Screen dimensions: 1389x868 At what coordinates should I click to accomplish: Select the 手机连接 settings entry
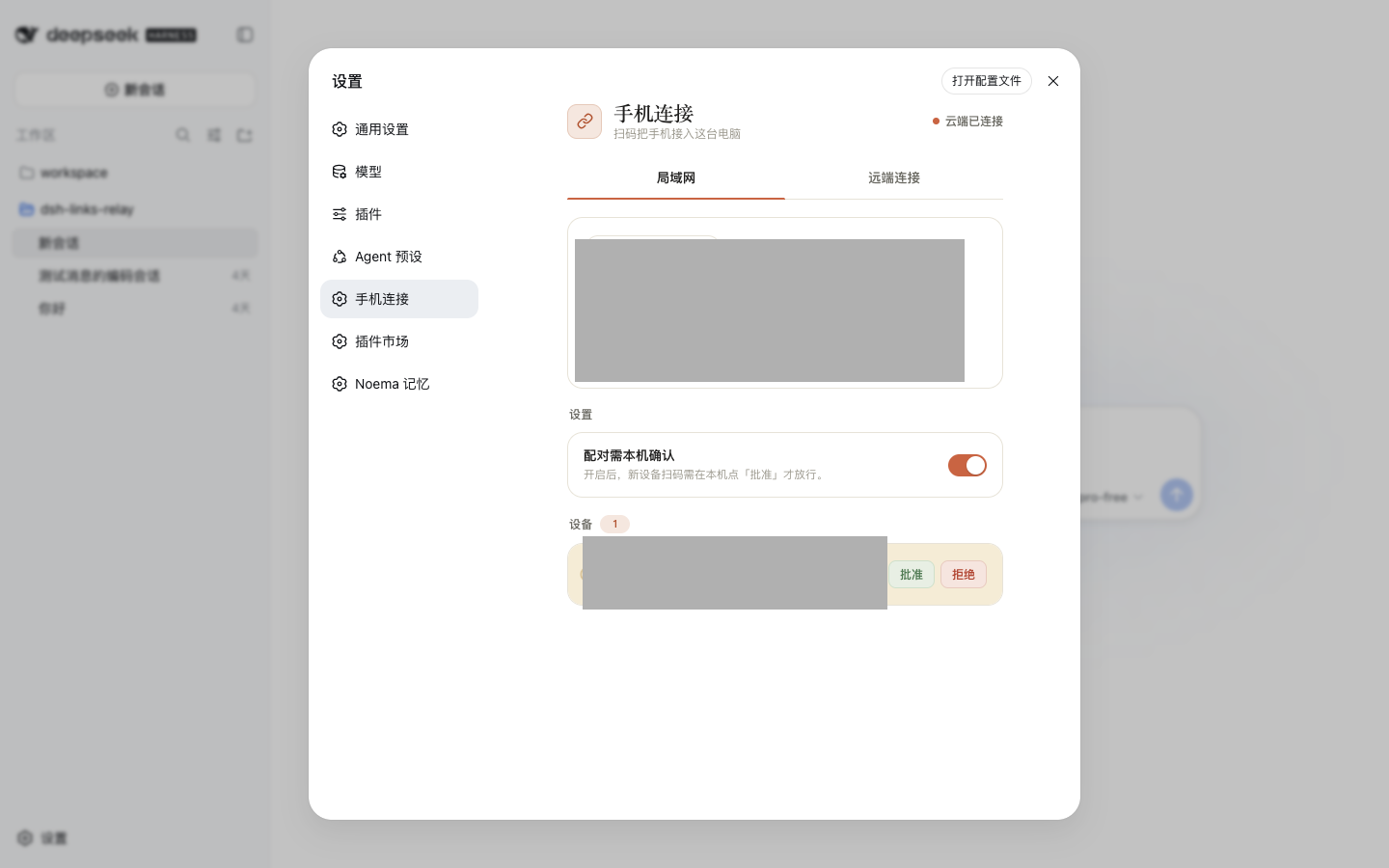tap(398, 299)
